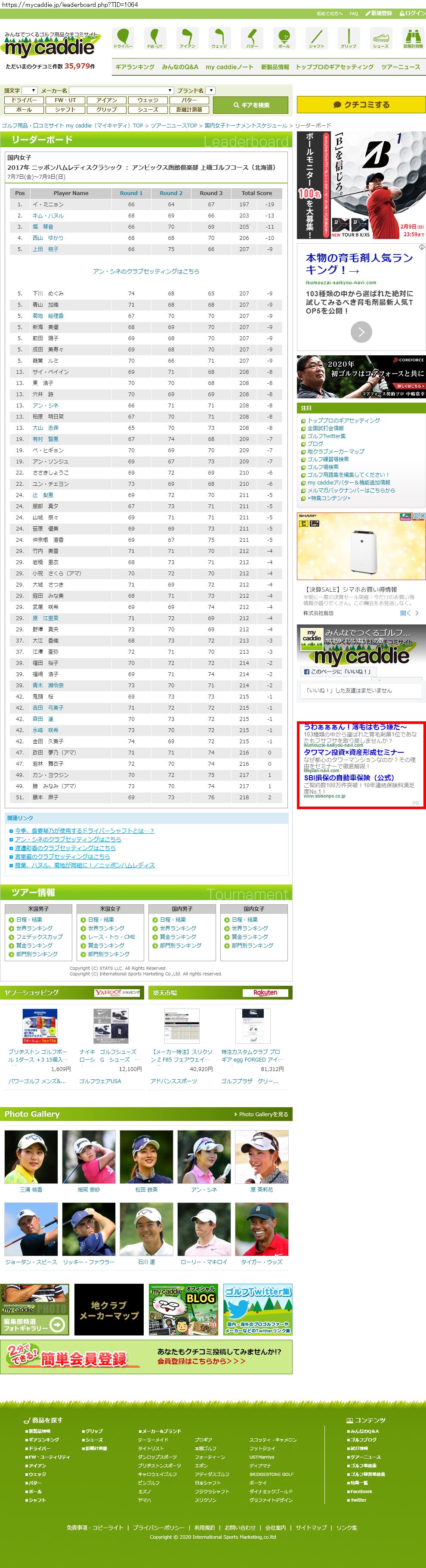Image resolution: width=426 pixels, height=1568 pixels.
Task: Open the グリップ (grip) category icon
Action: [349, 38]
